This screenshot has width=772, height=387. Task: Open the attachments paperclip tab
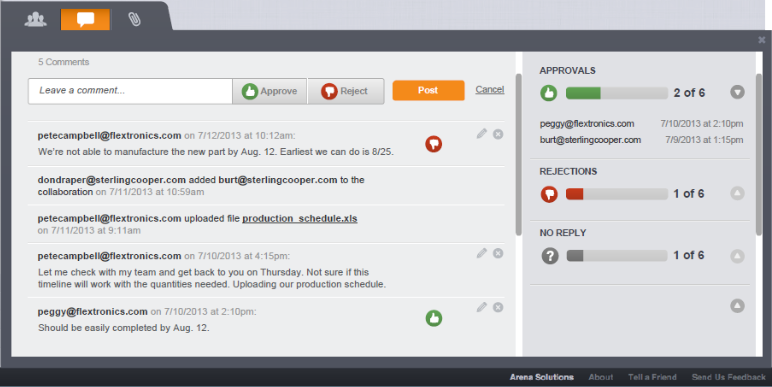pos(134,20)
